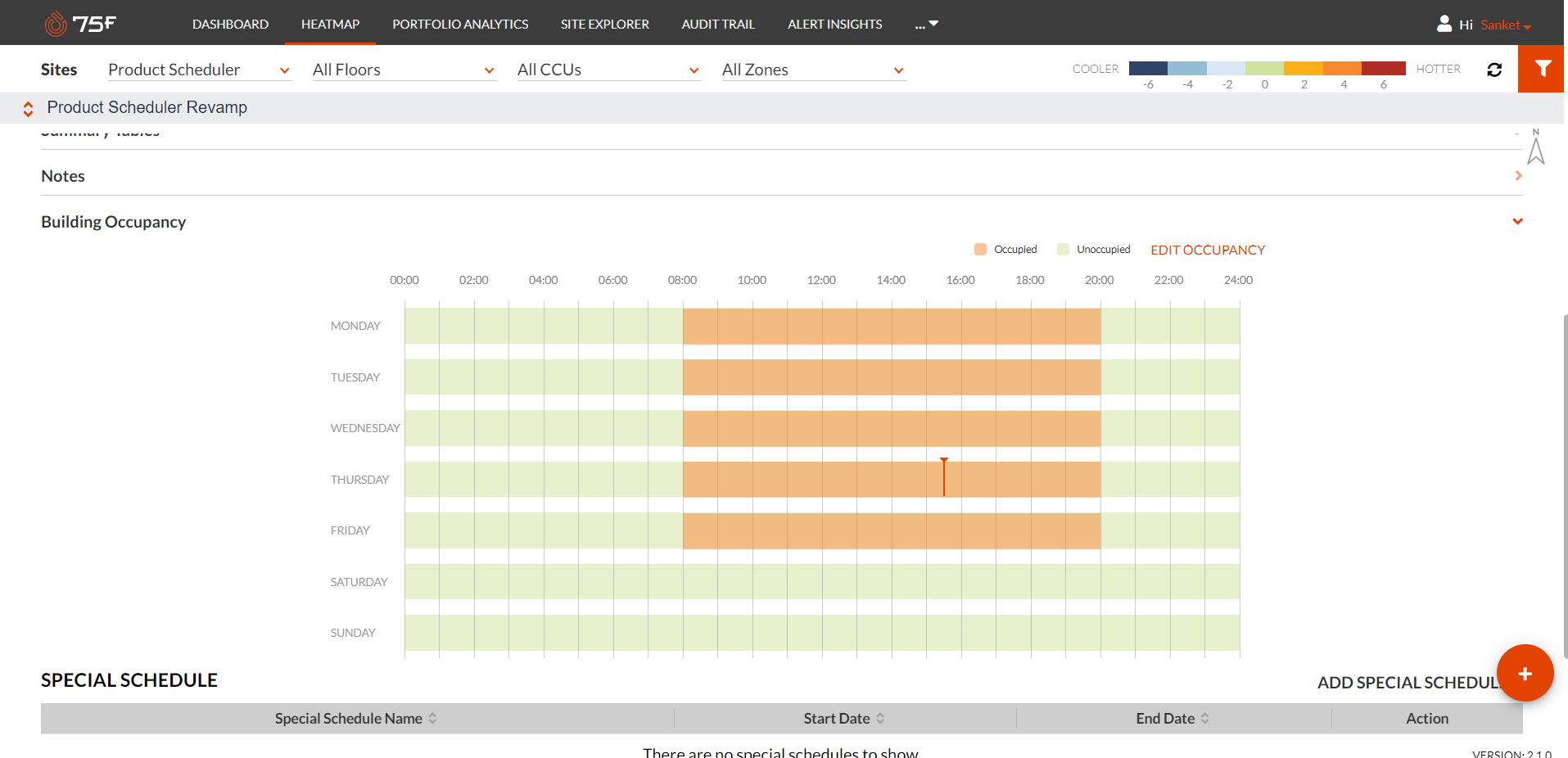This screenshot has width=1568, height=758.
Task: Click the refresh heatmap icon
Action: (1494, 70)
